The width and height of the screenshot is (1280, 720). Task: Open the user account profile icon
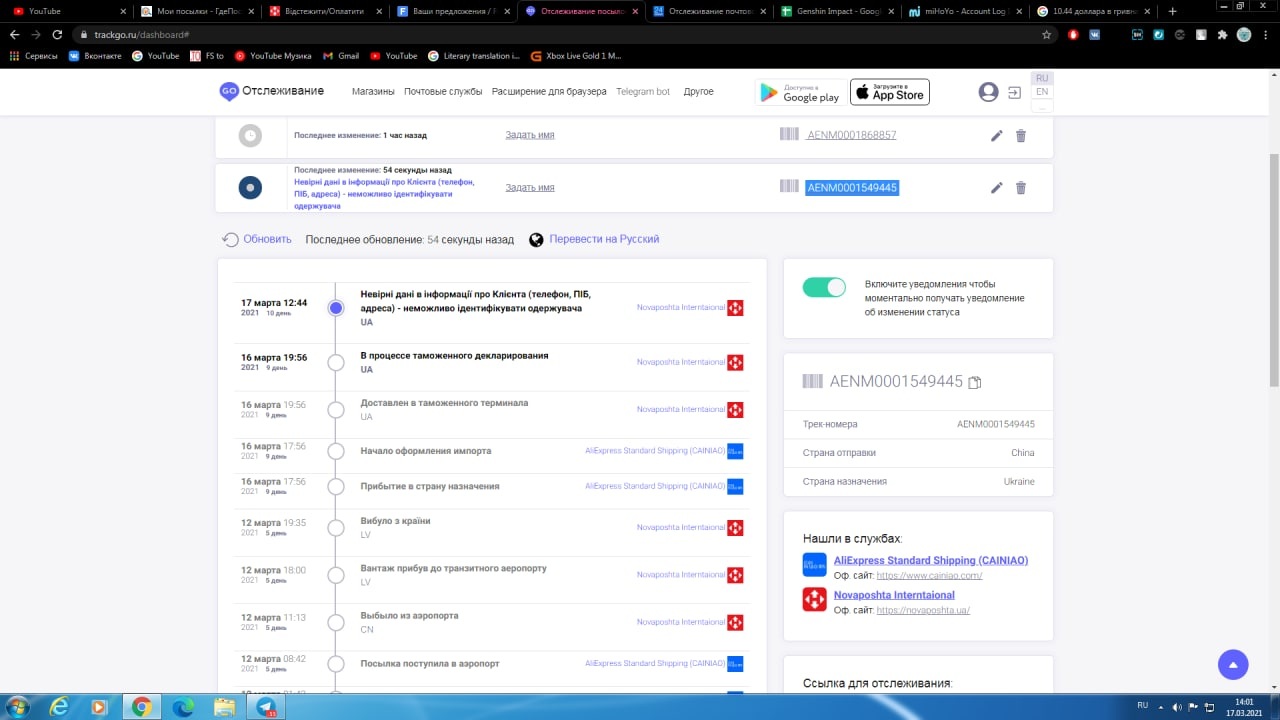coord(988,92)
